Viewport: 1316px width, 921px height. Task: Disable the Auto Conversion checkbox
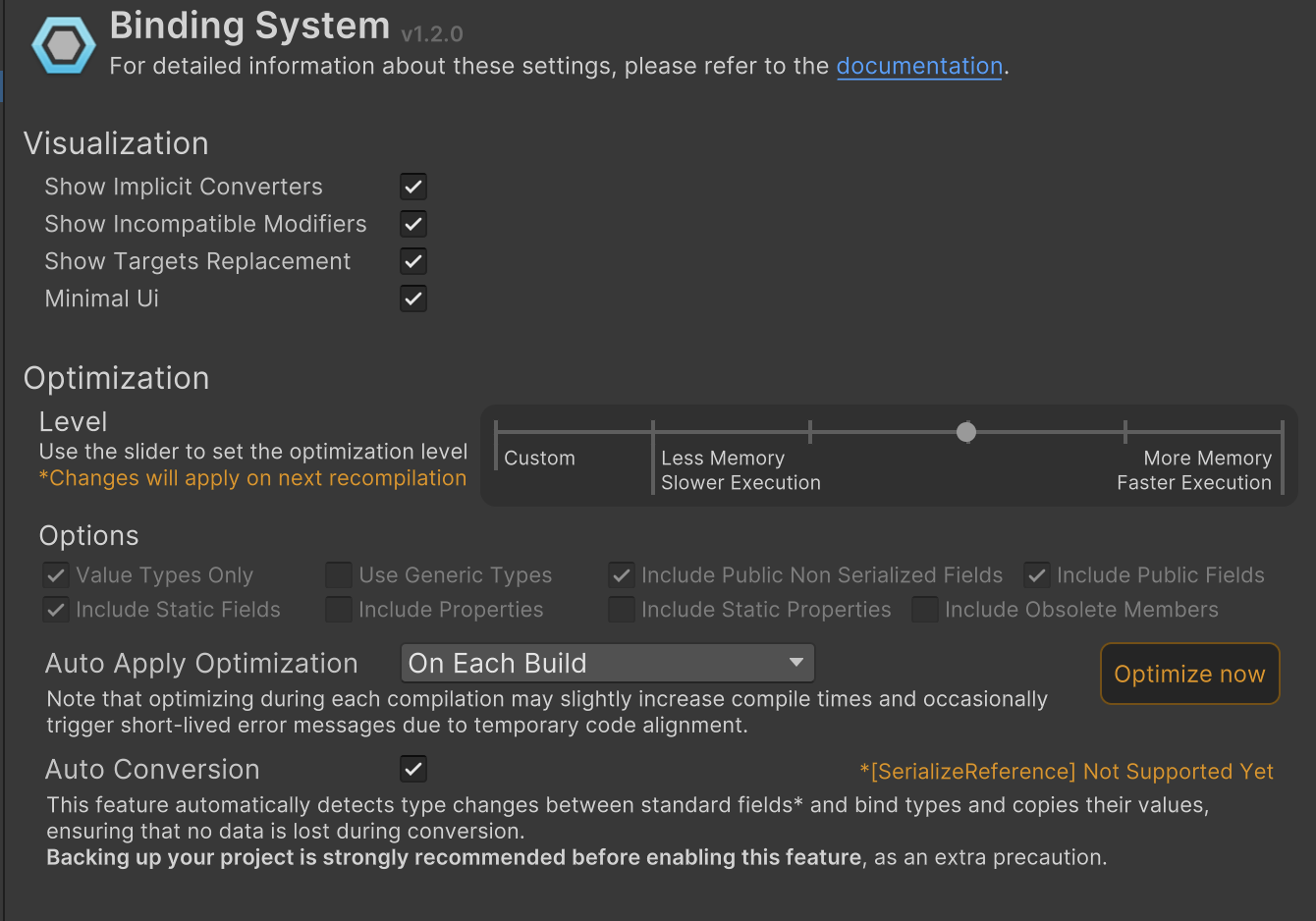(413, 769)
